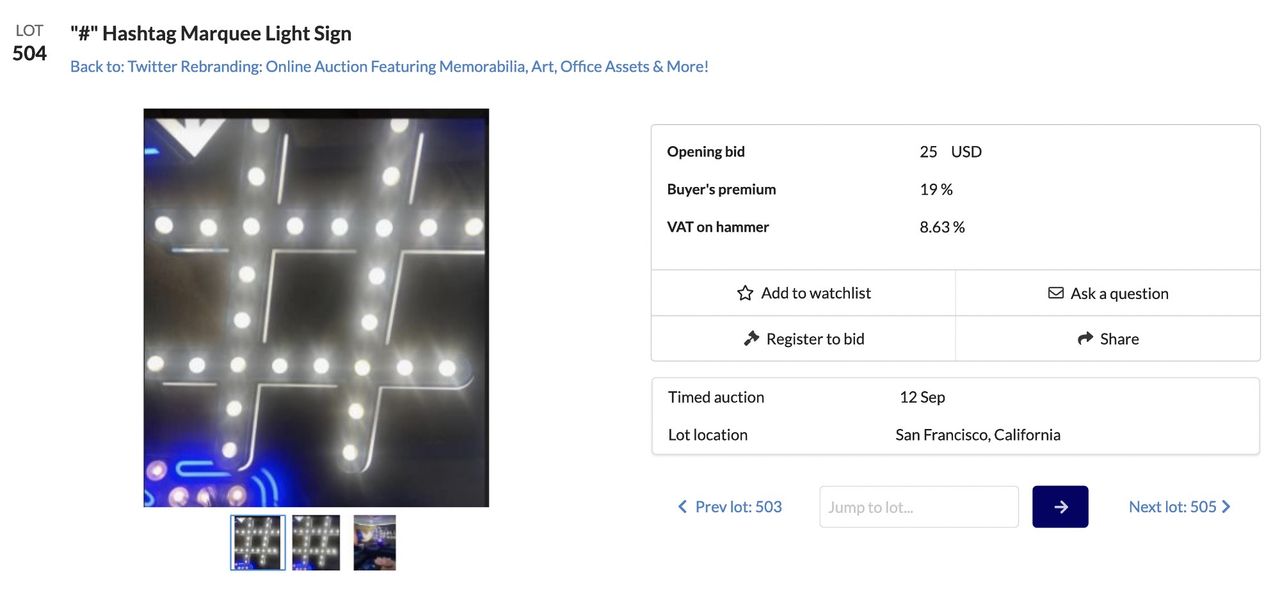Image resolution: width=1280 pixels, height=607 pixels.
Task: Select the first hashtag sign thumbnail
Action: (258, 543)
